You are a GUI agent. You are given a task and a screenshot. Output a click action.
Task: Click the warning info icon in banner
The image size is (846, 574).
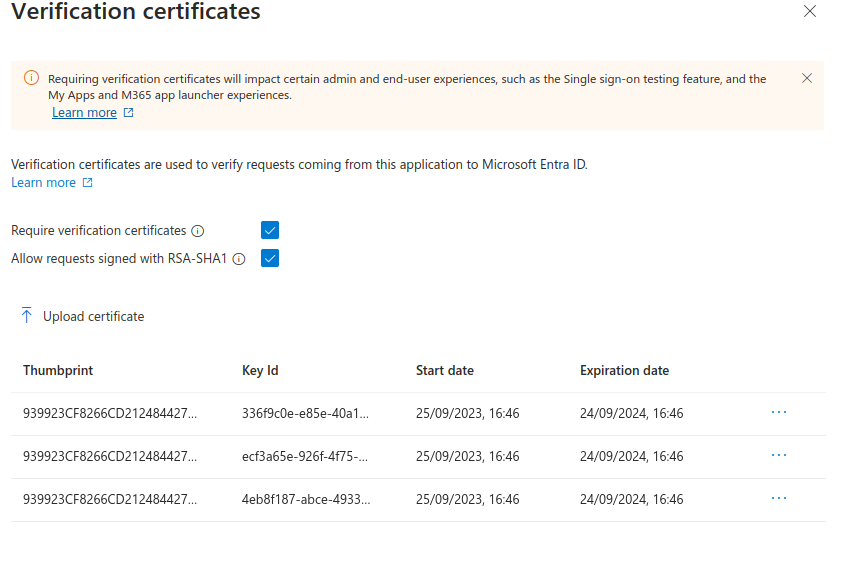[x=31, y=78]
